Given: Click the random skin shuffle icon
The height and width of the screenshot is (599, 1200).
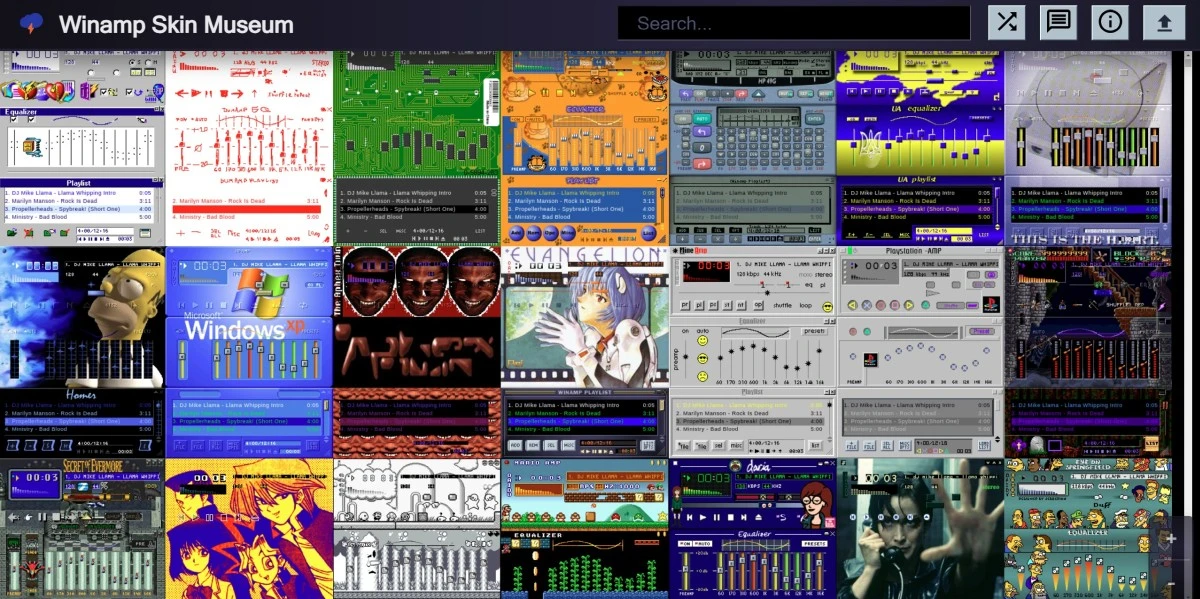Looking at the screenshot, I should click(1006, 22).
